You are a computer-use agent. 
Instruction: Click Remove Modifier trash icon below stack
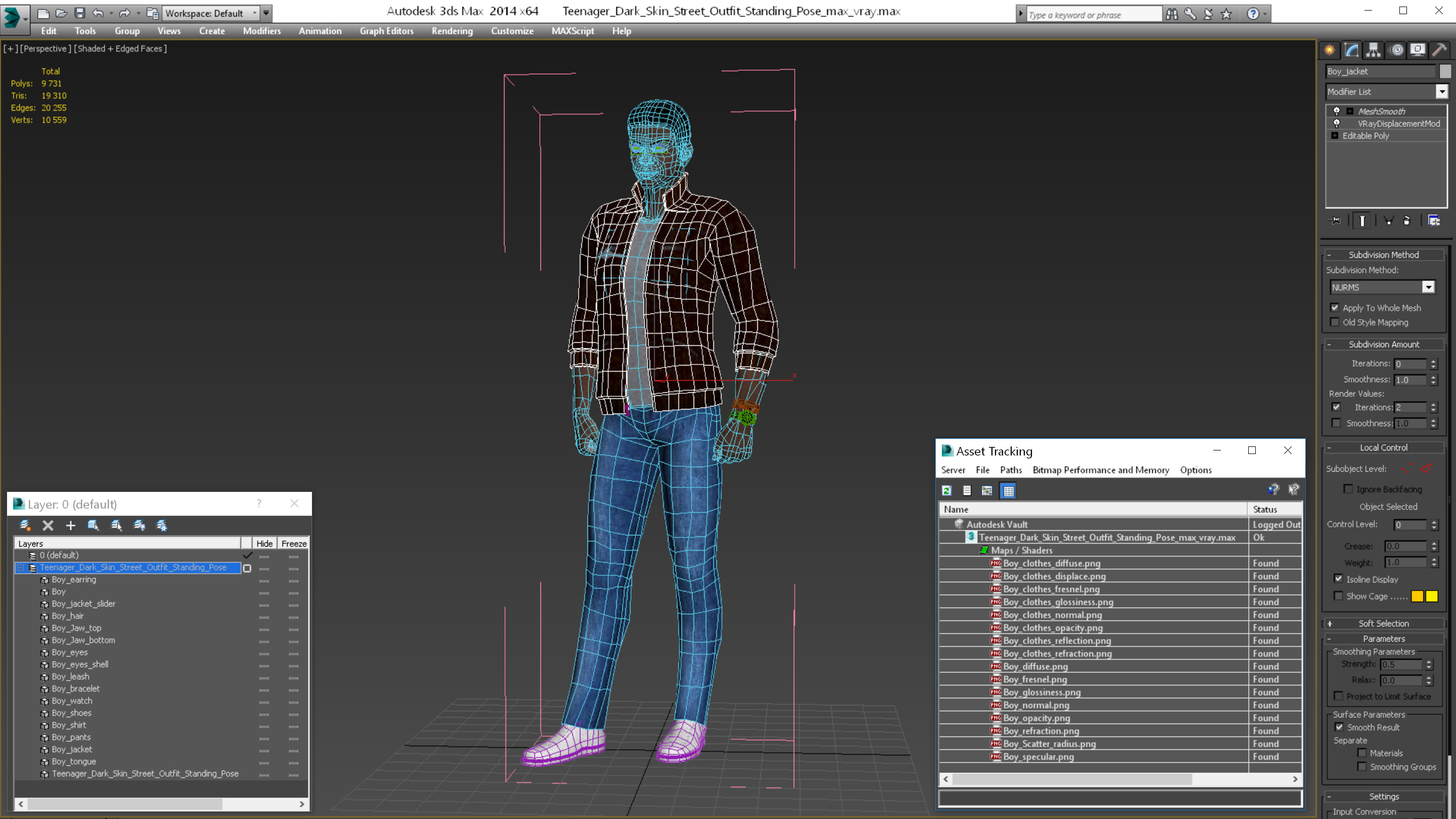tap(1407, 220)
